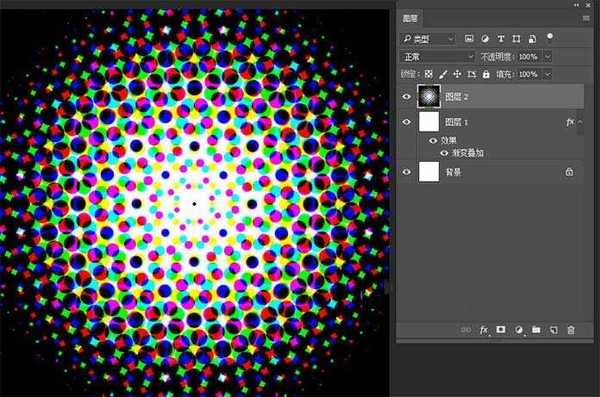600x397 pixels.
Task: Open the 正常 blend mode dropdown
Action: (438, 57)
